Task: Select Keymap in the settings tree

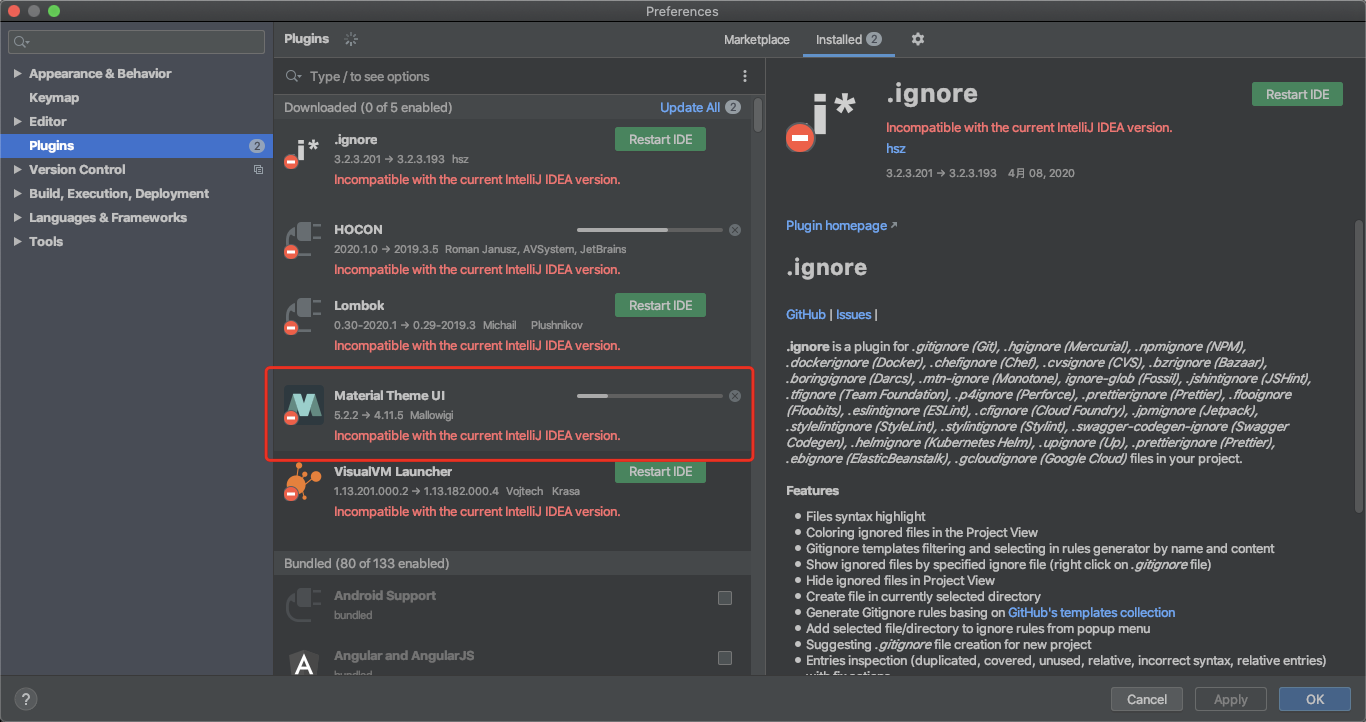Action: [x=54, y=98]
